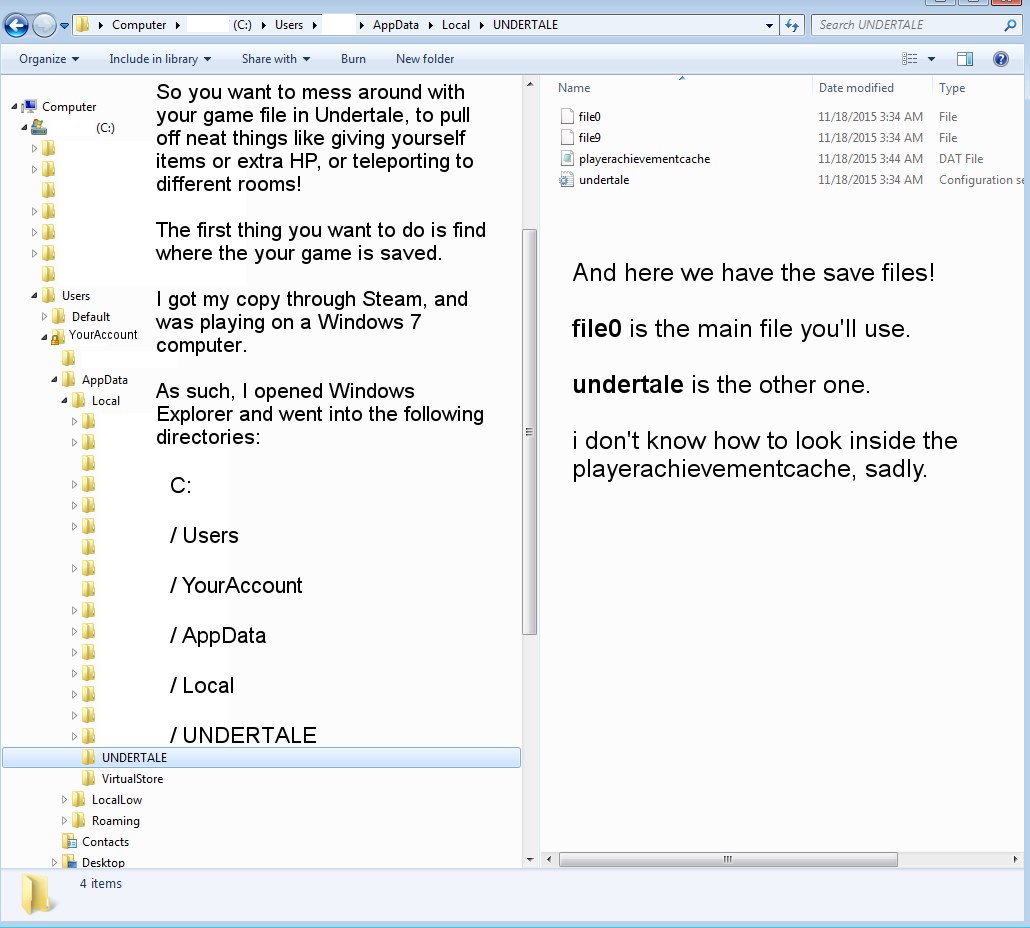Viewport: 1030px width, 928px height.
Task: Open the Share with dropdown
Action: point(275,59)
